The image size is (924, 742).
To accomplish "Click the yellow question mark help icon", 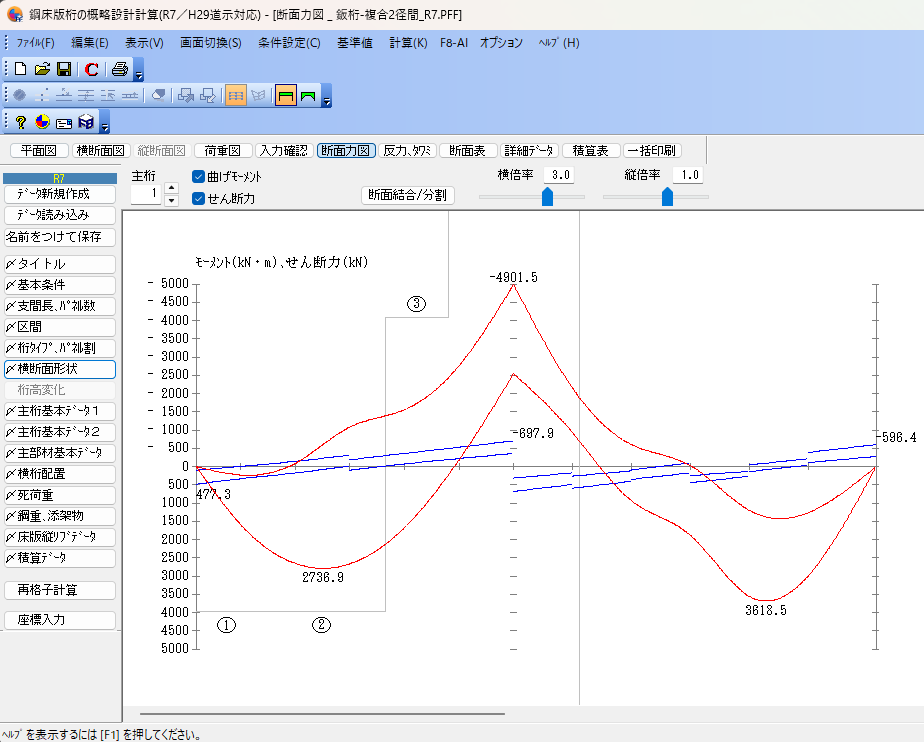I will tap(21, 122).
